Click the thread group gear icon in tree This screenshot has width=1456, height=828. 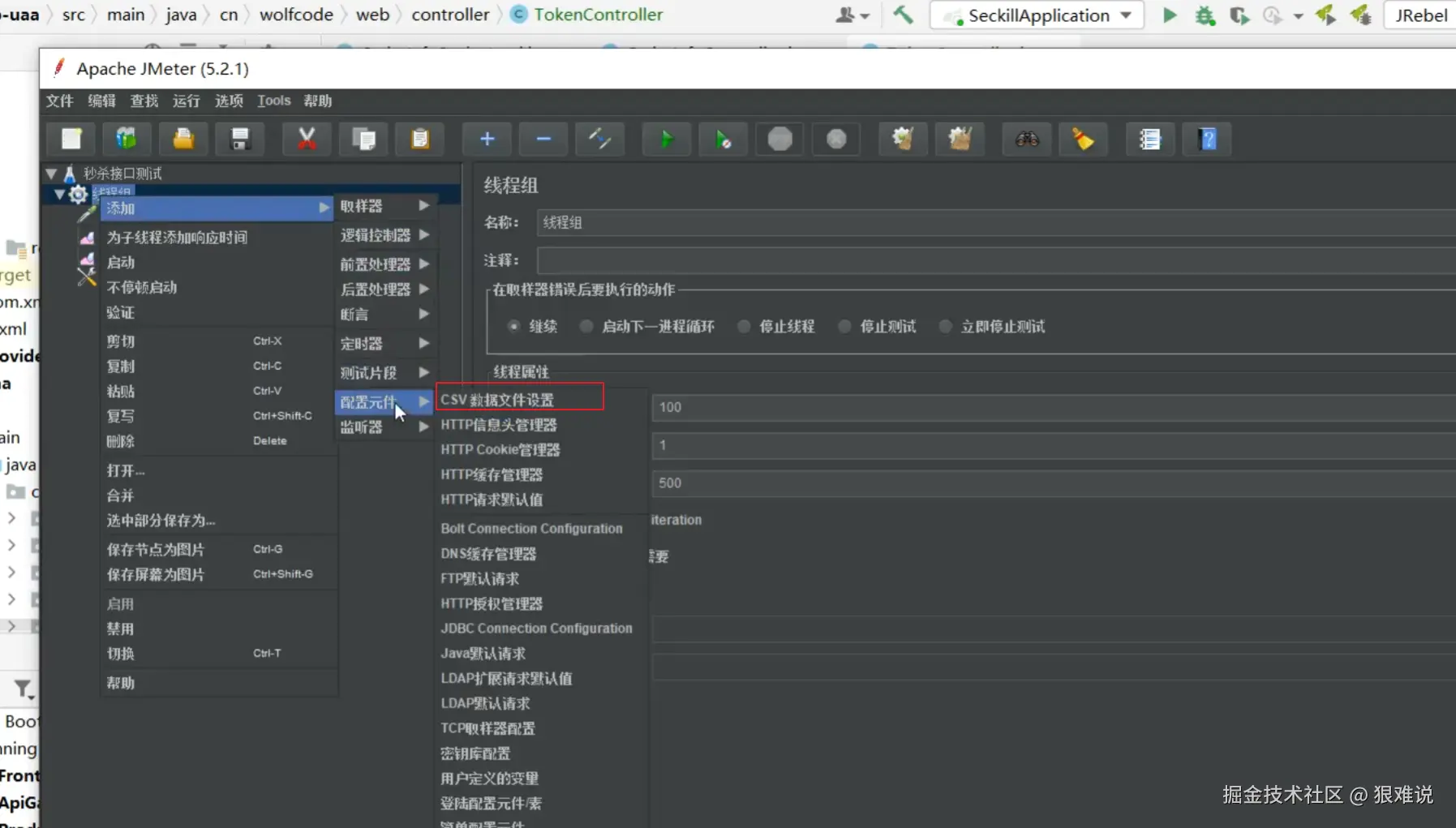coord(78,195)
